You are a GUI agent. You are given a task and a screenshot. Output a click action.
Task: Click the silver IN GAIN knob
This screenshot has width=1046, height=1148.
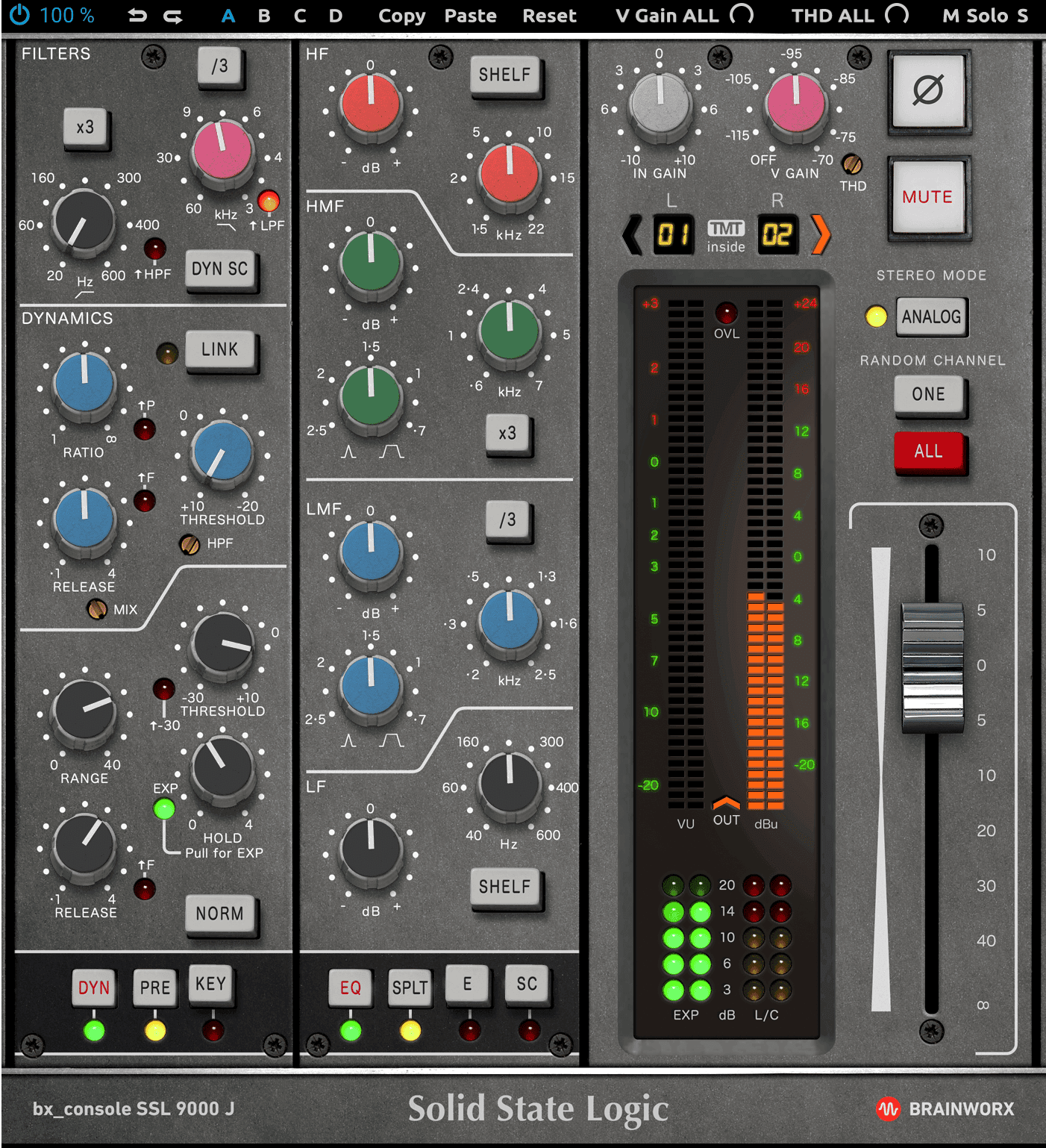point(660,104)
